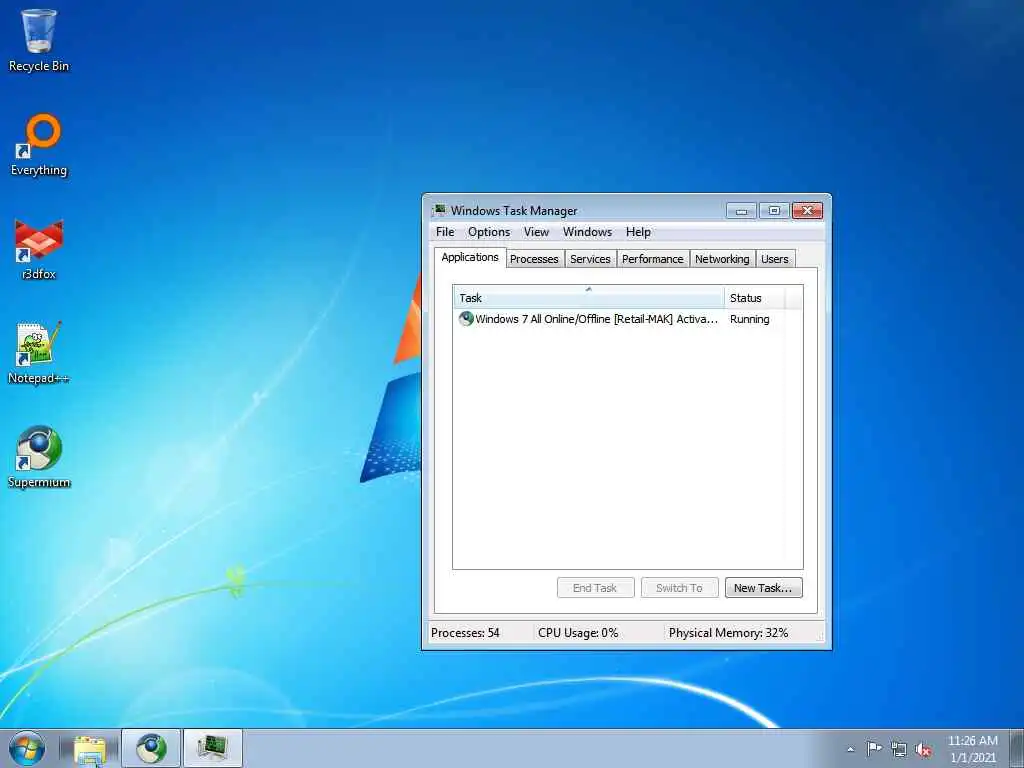The image size is (1024, 768).
Task: Open the Windows menu
Action: click(x=587, y=232)
